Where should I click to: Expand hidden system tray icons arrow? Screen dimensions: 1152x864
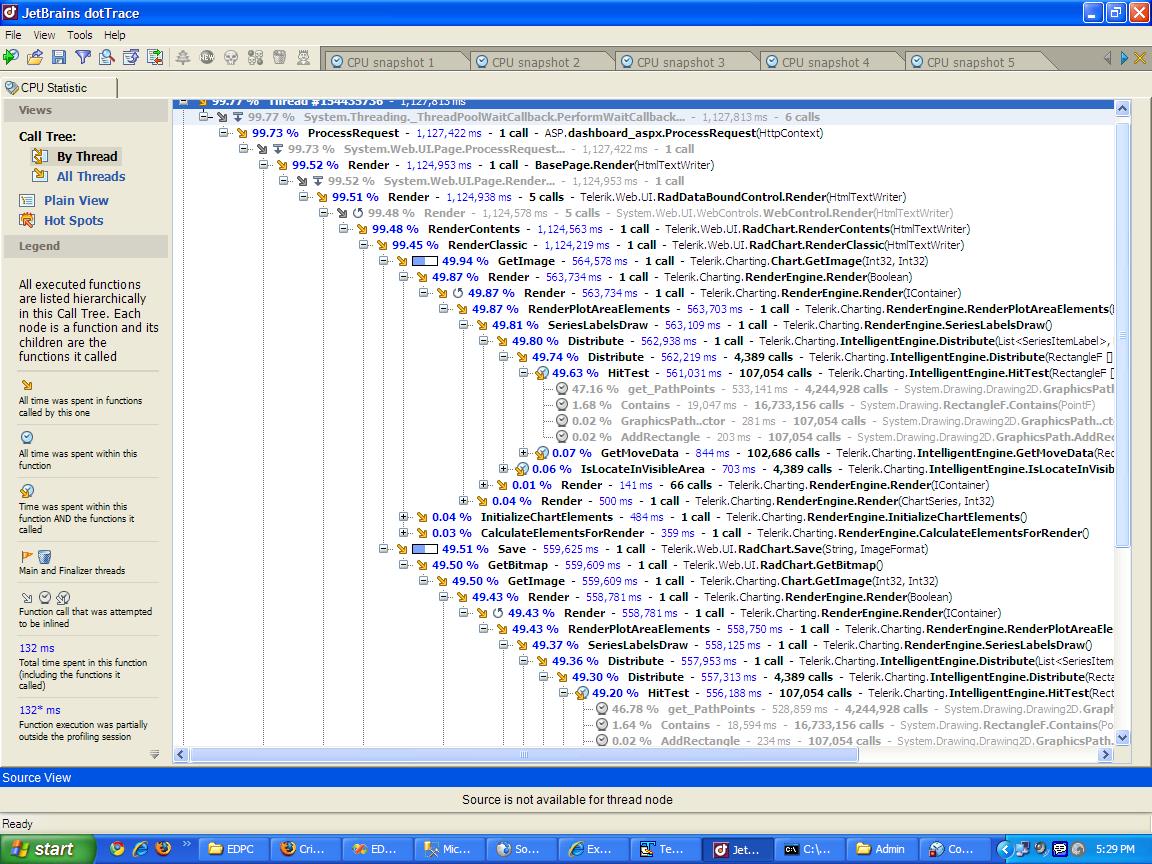pyautogui.click(x=1004, y=849)
